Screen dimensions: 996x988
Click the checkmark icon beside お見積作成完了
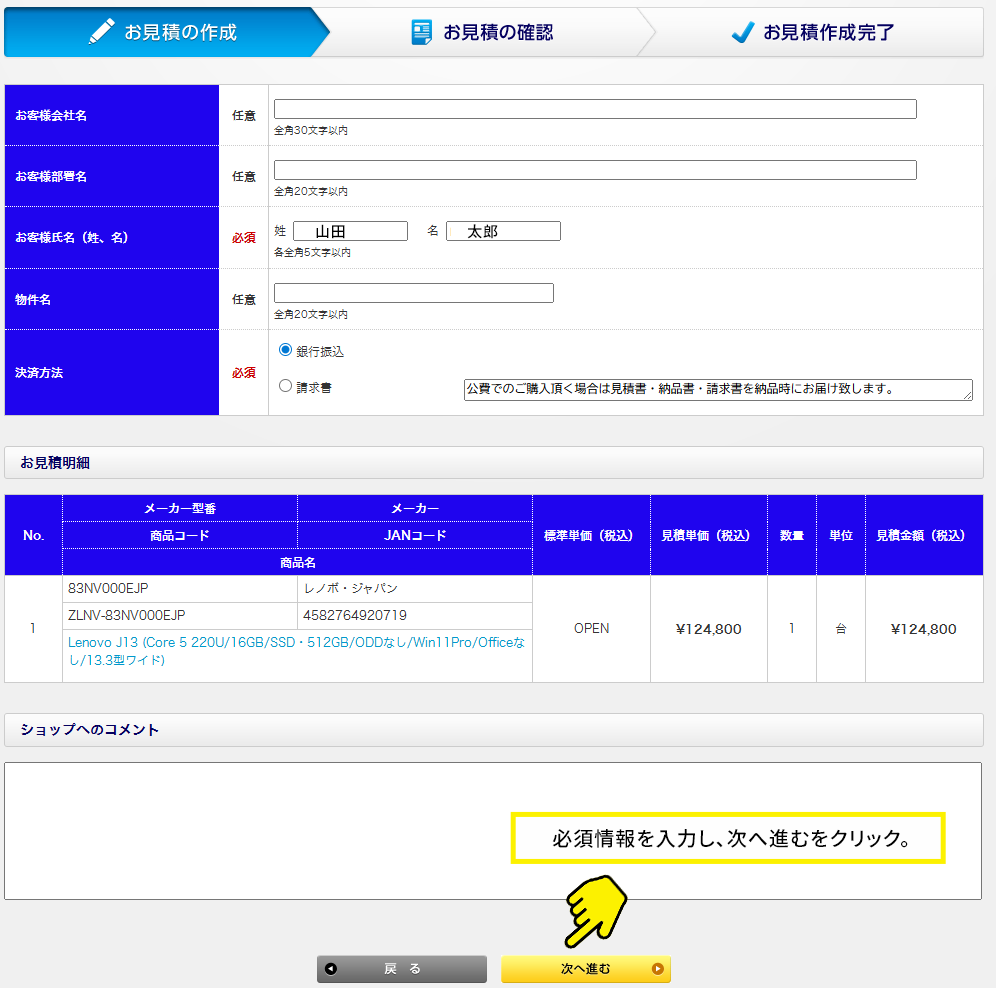click(742, 33)
